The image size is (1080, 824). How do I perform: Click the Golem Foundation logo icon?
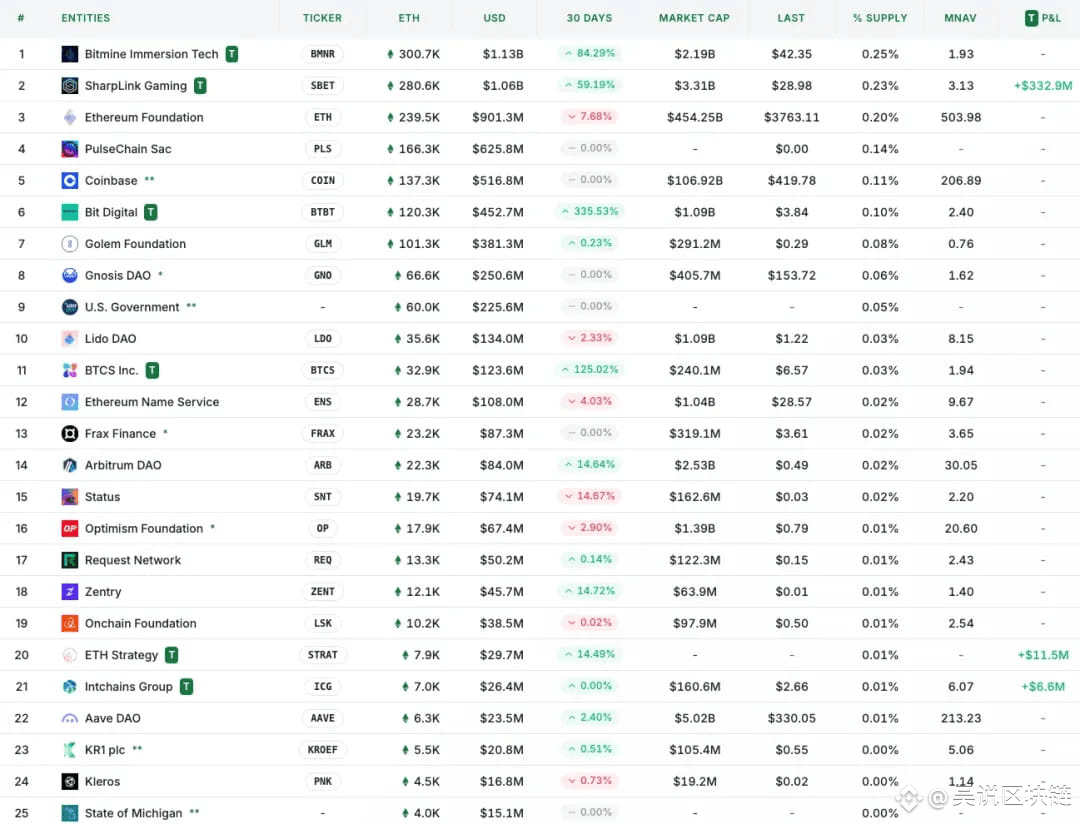tap(70, 244)
